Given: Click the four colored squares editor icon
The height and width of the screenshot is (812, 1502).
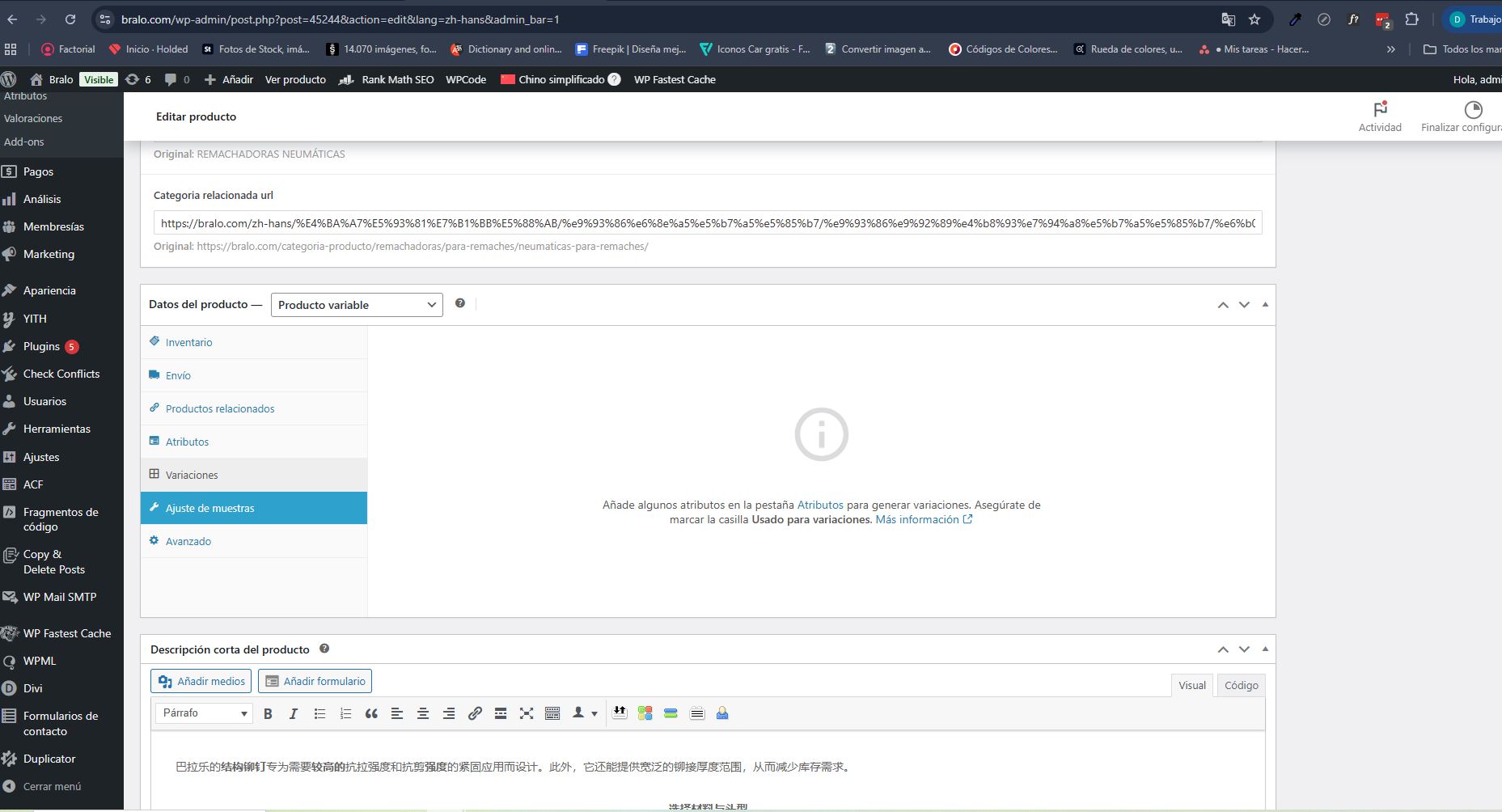Looking at the screenshot, I should (x=645, y=713).
